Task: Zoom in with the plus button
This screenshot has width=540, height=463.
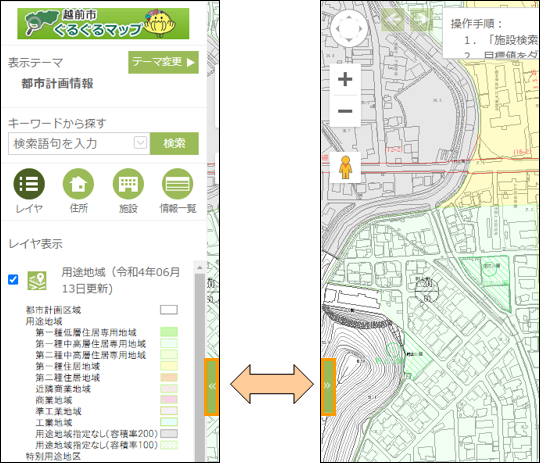Action: 345,79
